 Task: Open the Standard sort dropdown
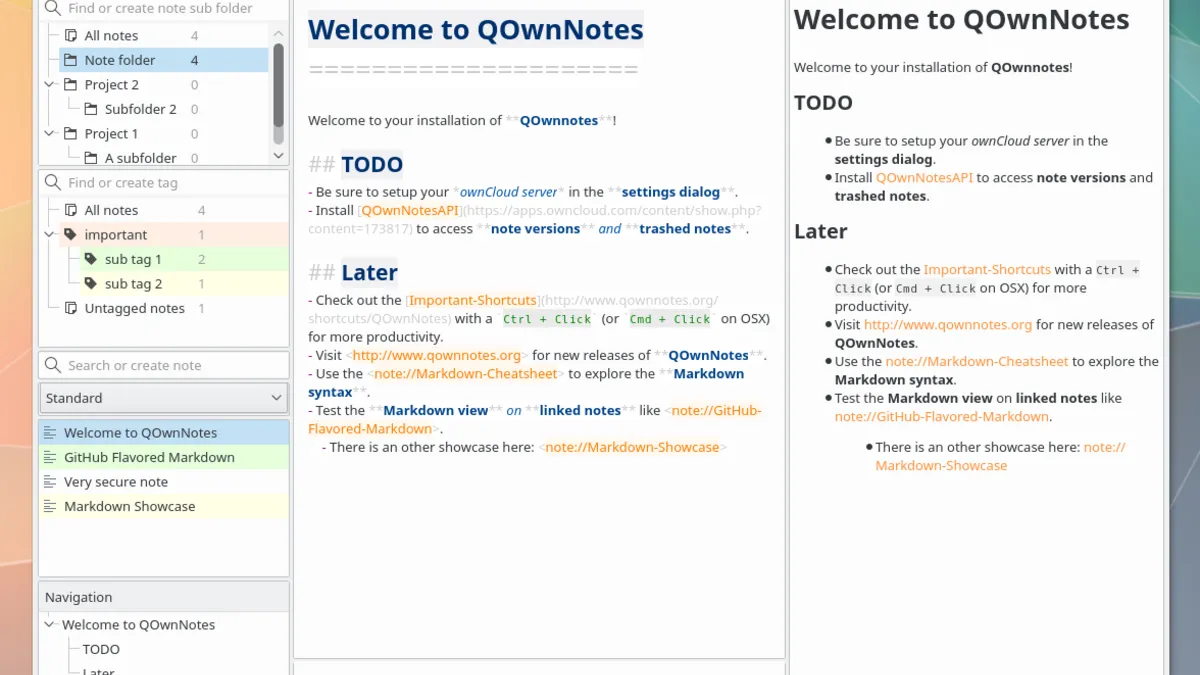click(x=164, y=398)
